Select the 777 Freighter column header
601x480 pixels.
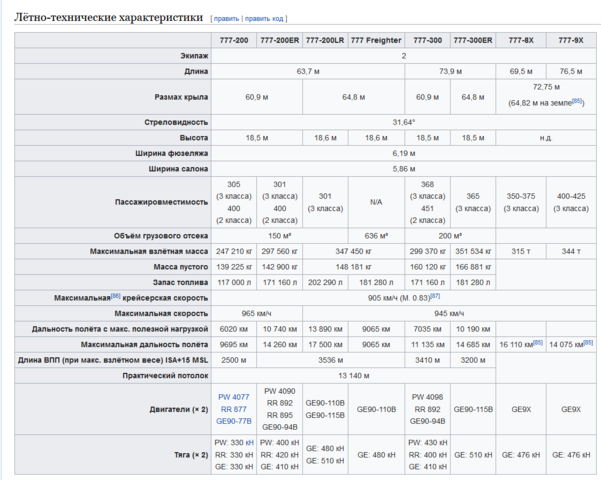coord(376,40)
